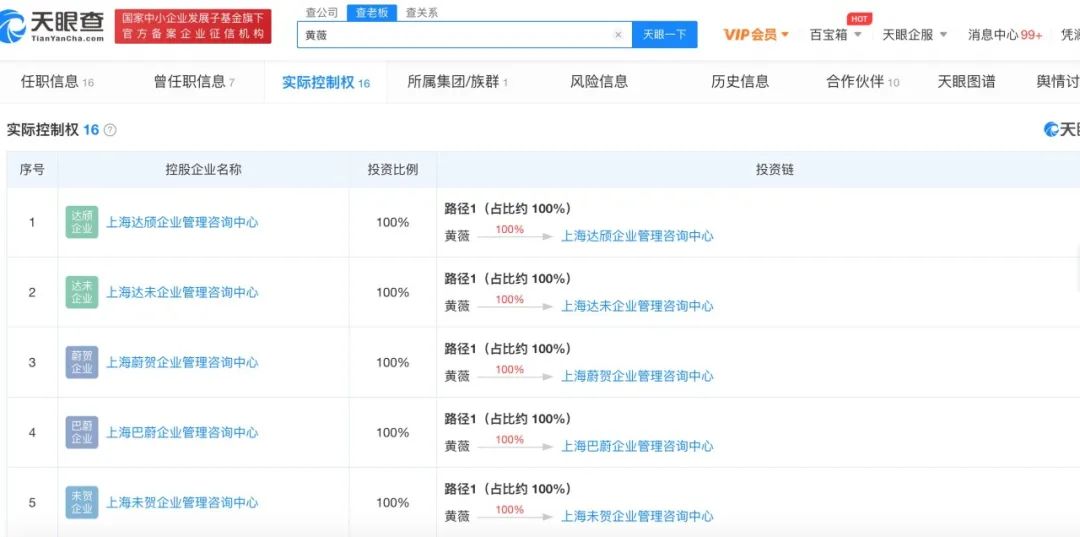The width and height of the screenshot is (1080, 537).
Task: Select the 风险信息 tab
Action: pos(599,82)
